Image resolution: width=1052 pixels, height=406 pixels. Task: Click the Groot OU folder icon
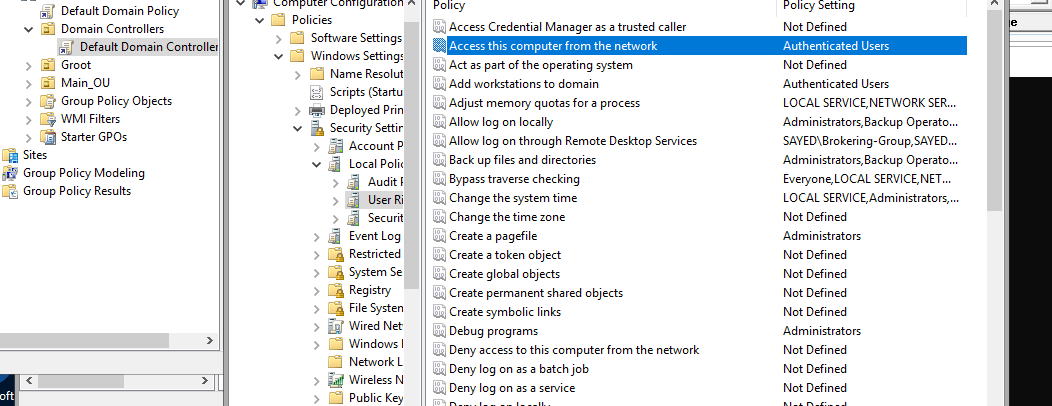48,65
